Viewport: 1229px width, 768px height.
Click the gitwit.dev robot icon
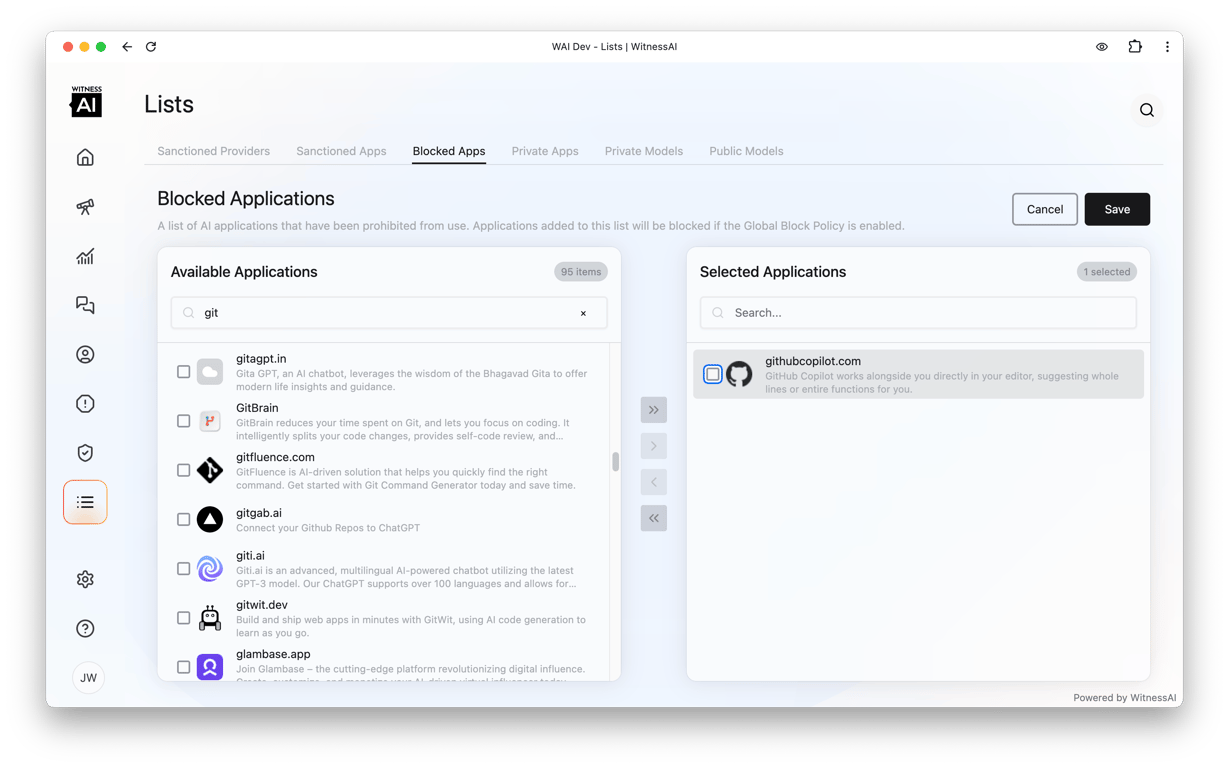pyautogui.click(x=210, y=618)
